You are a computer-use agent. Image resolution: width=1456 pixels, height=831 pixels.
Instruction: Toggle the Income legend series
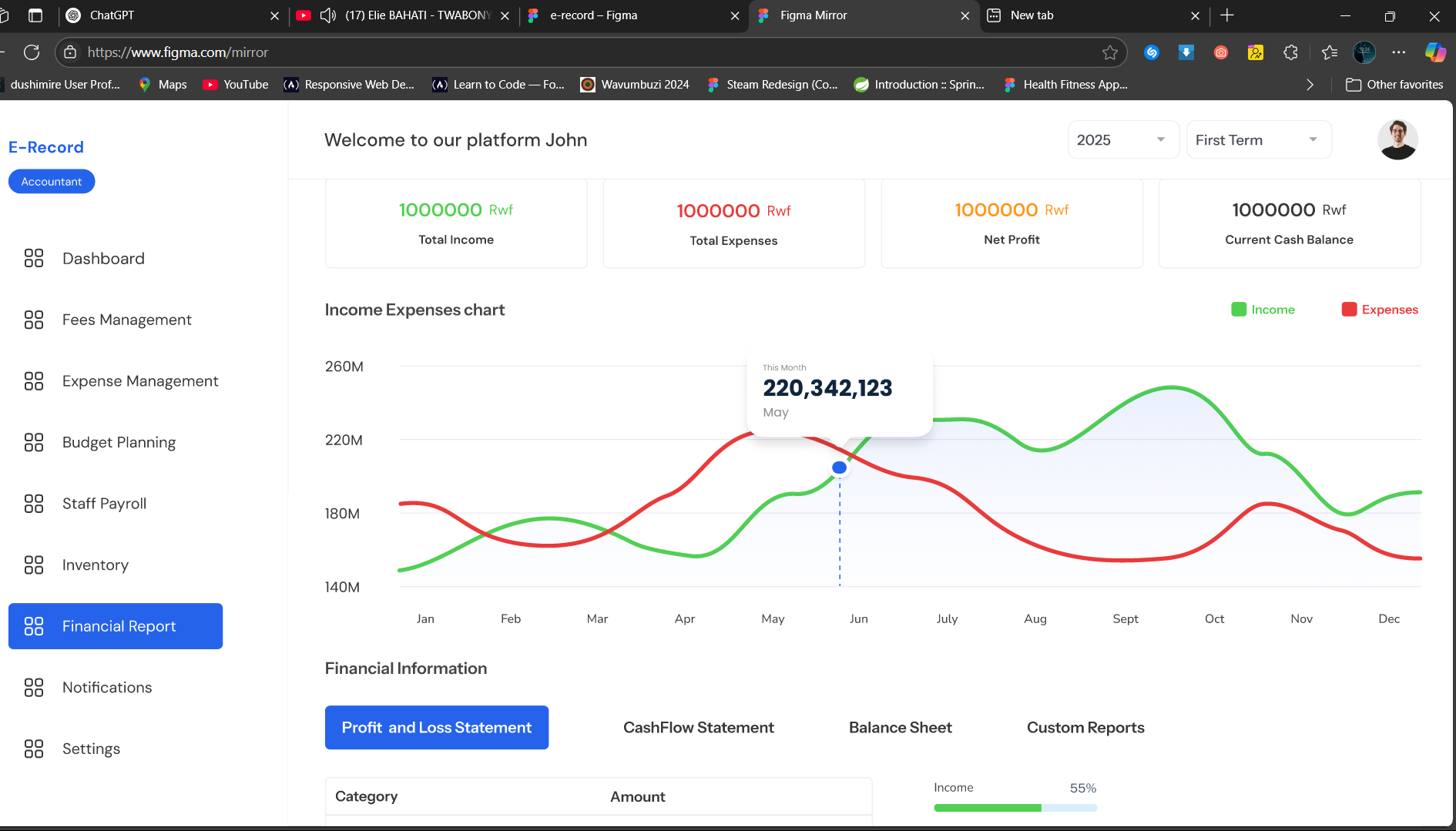[1263, 310]
